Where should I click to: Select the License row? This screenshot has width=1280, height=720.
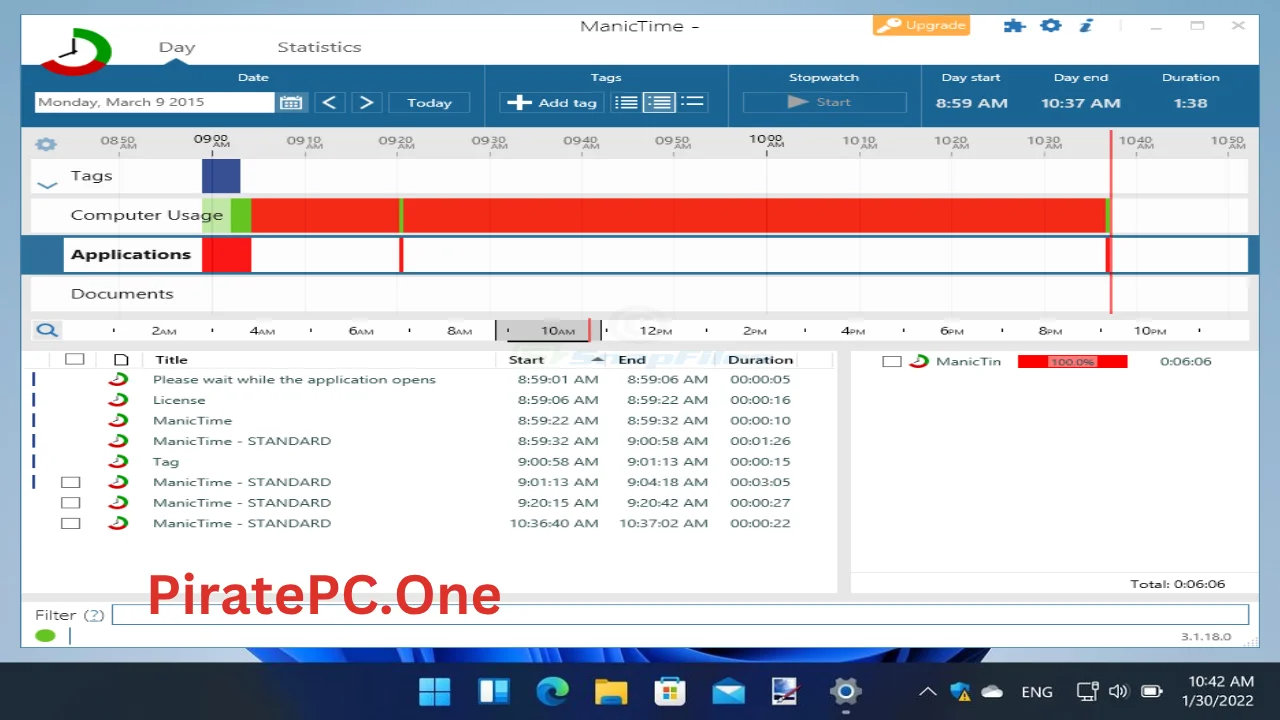tap(430, 400)
